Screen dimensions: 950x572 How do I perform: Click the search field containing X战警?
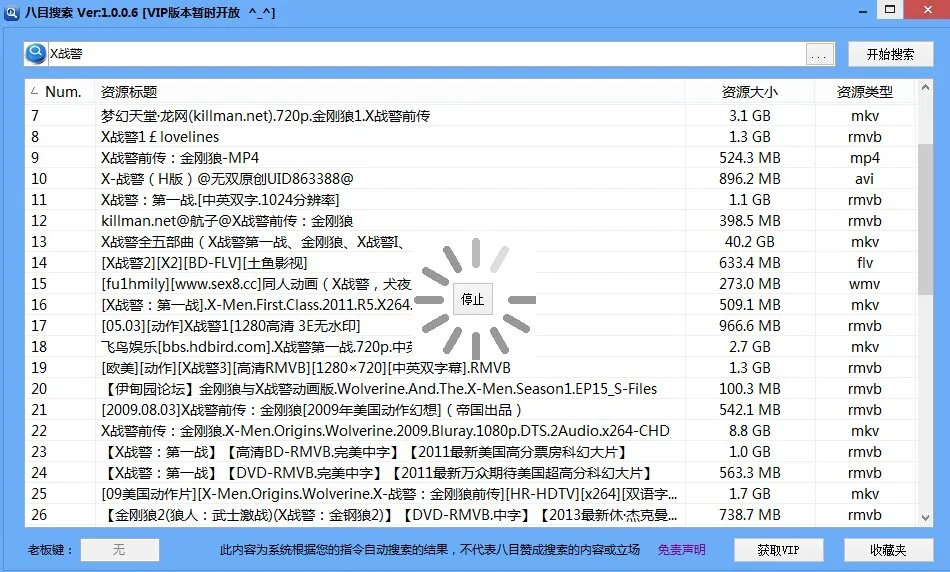point(426,54)
